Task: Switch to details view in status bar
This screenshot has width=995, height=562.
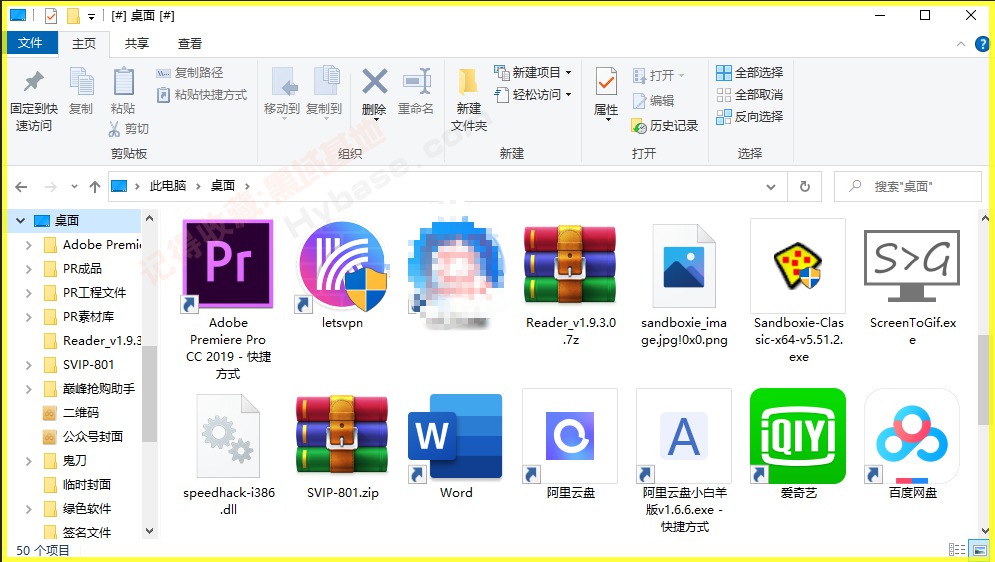Action: (957, 550)
